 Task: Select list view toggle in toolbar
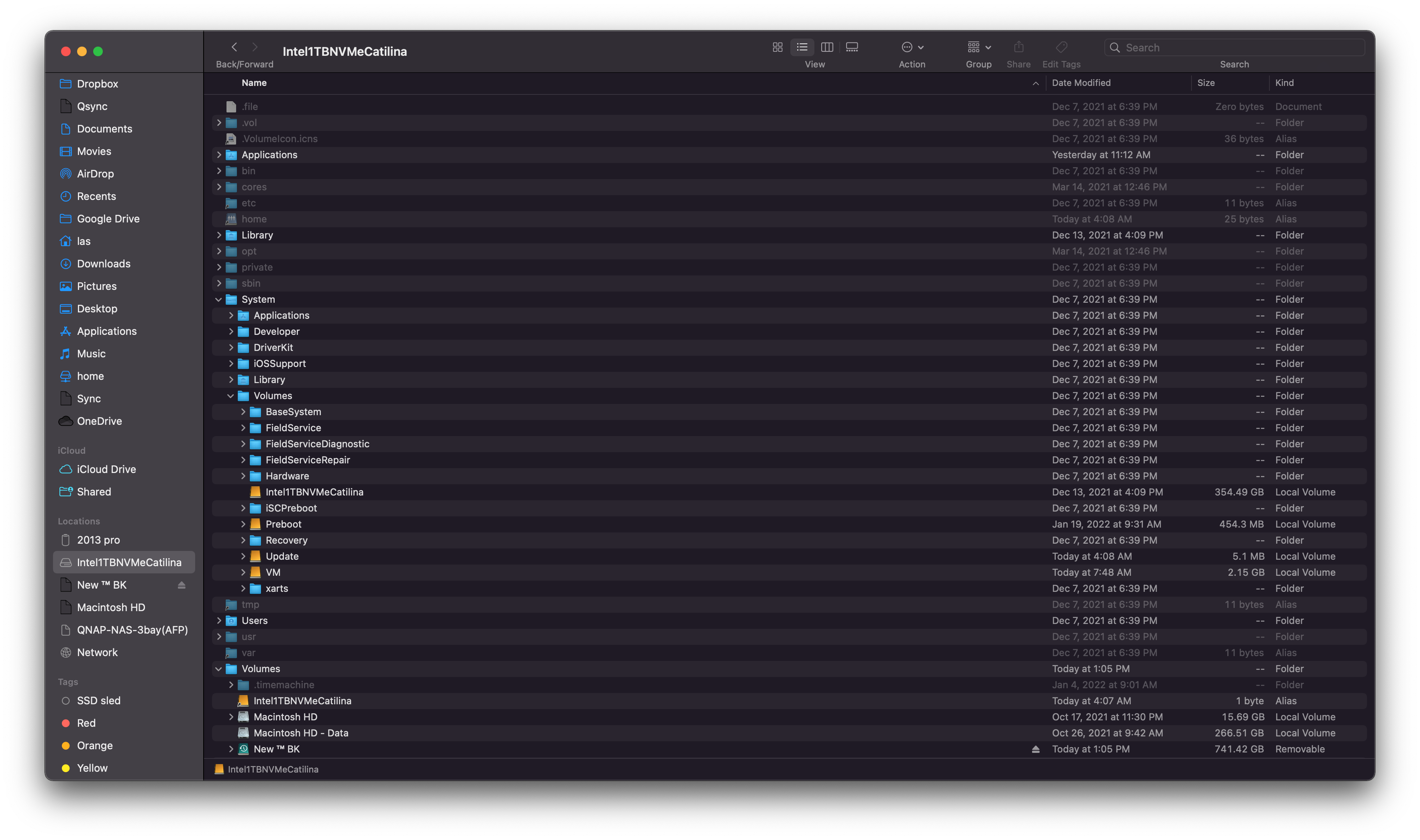802,47
